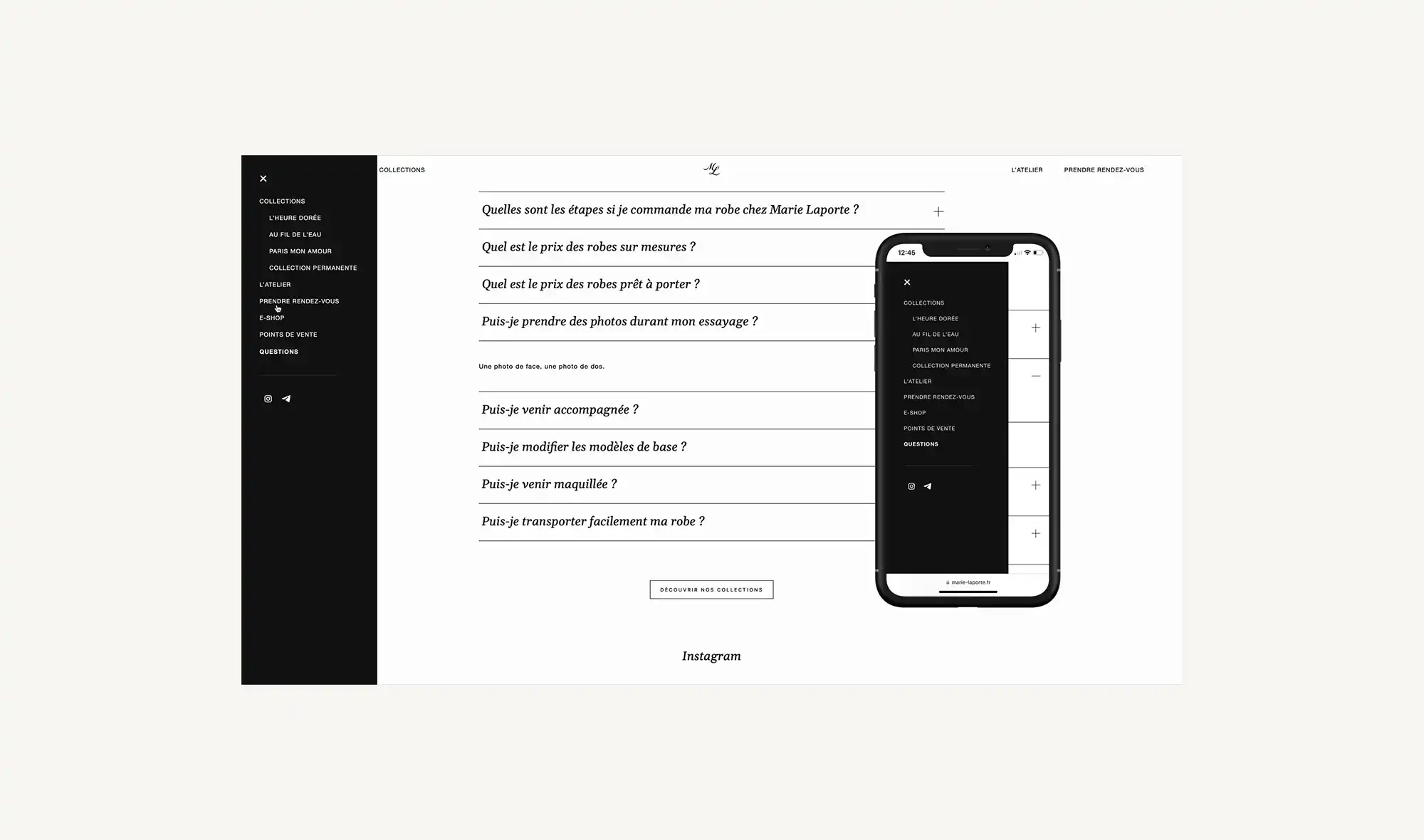Click 'DÉCOUVRIR NOS COLLECTIONS' button
Image resolution: width=1424 pixels, height=840 pixels.
pyautogui.click(x=711, y=589)
